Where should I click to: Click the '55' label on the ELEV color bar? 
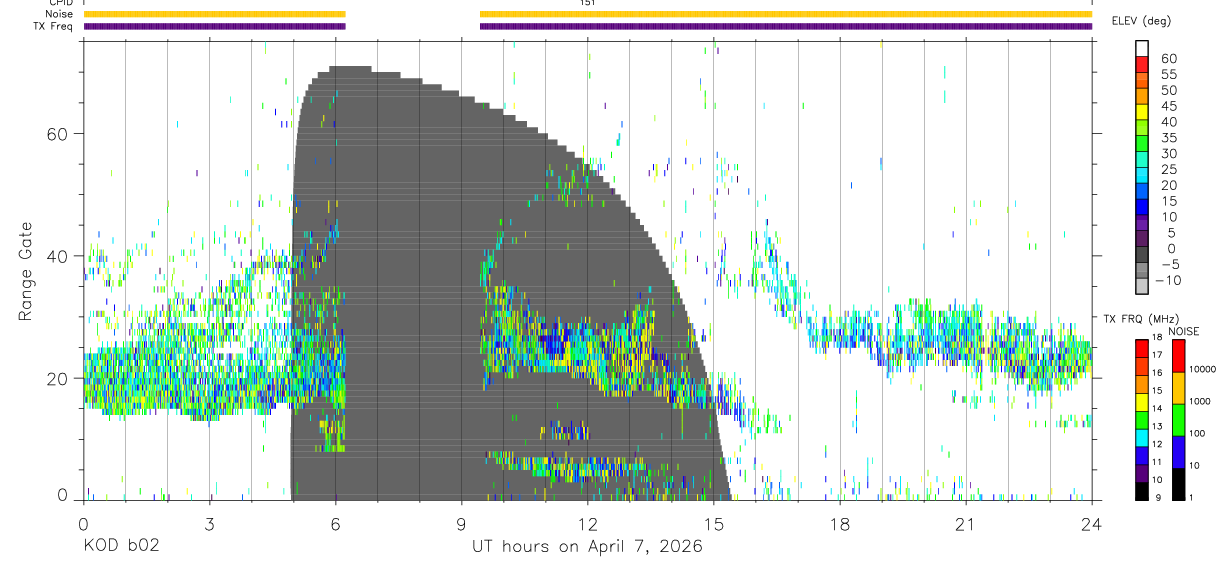point(1169,74)
